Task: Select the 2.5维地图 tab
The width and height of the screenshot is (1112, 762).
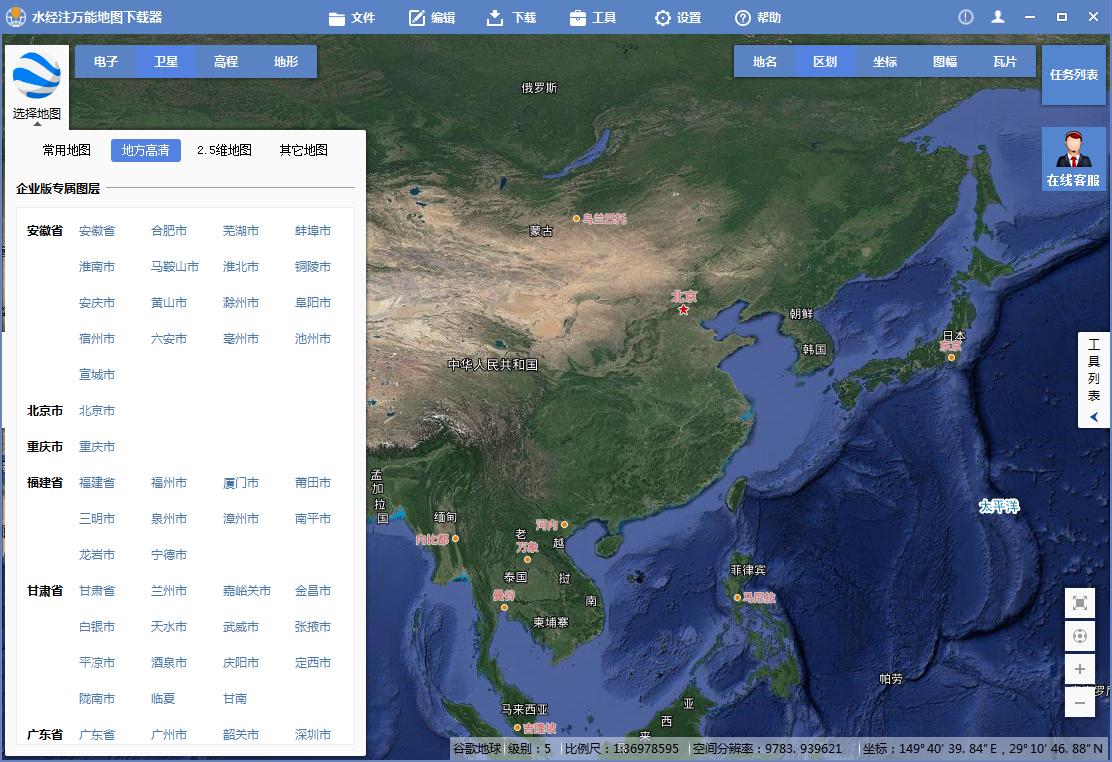Action: click(x=224, y=150)
